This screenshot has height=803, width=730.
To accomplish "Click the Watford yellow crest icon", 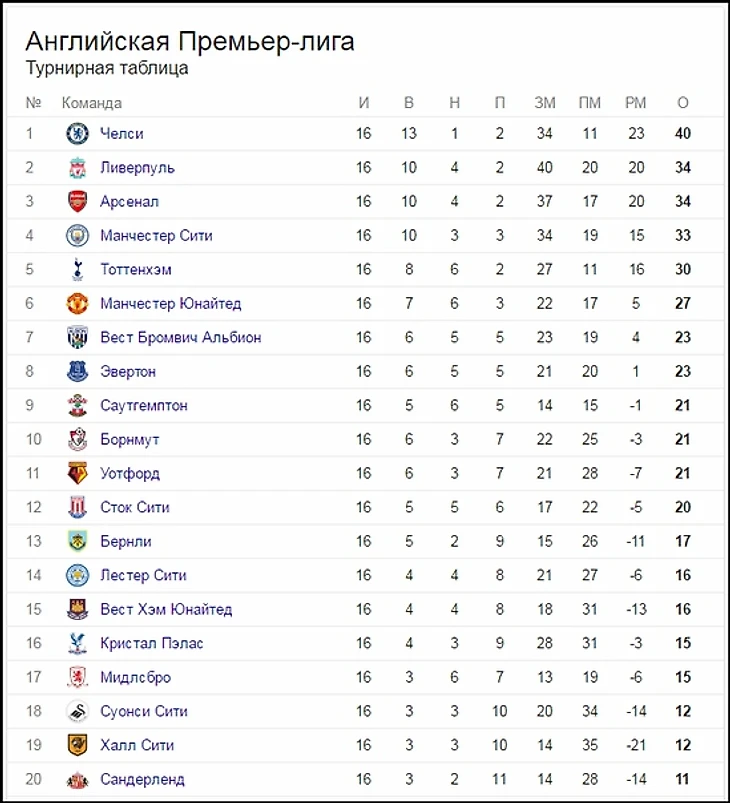I will [77, 473].
